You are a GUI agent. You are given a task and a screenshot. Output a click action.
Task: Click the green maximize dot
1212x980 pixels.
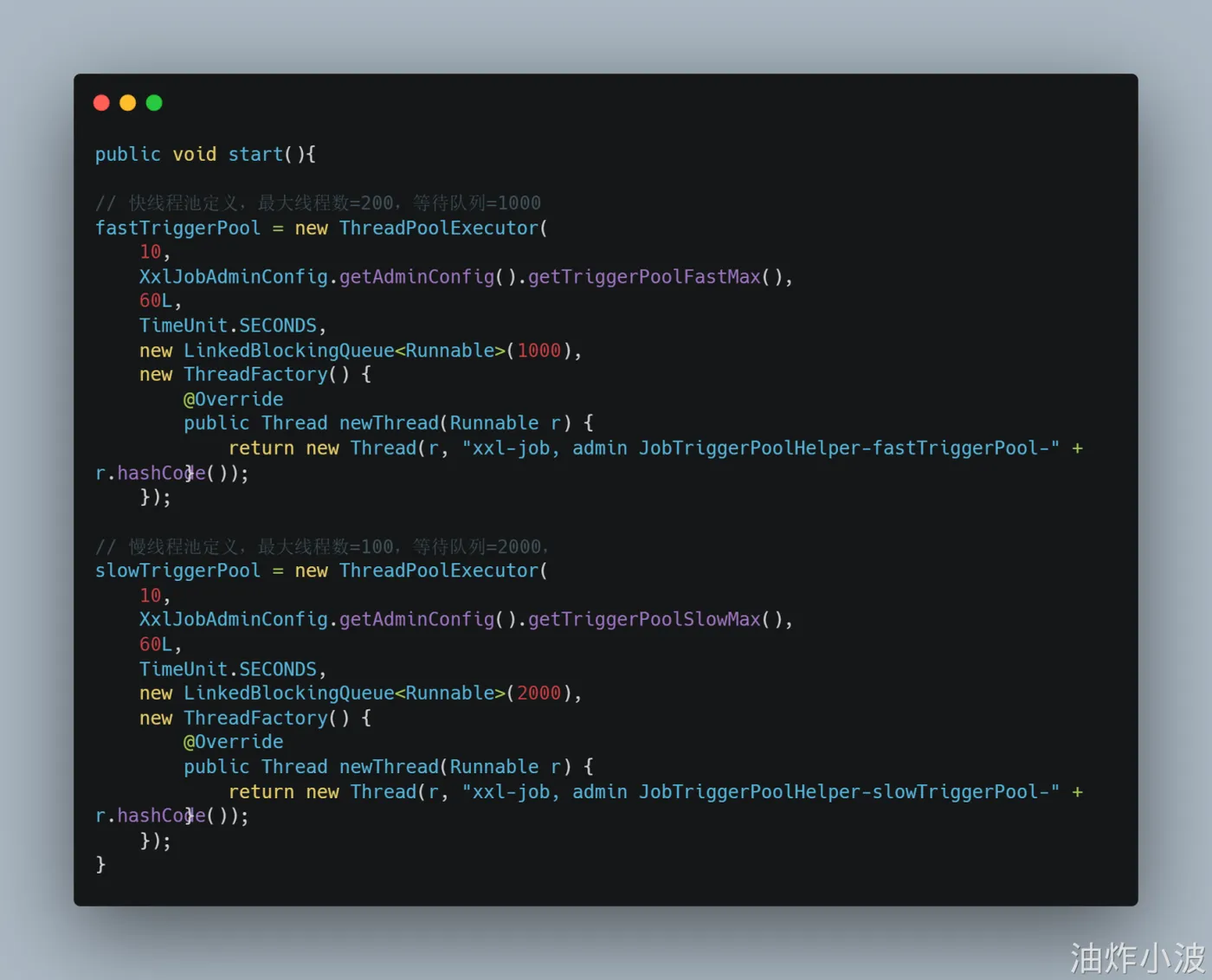point(154,103)
